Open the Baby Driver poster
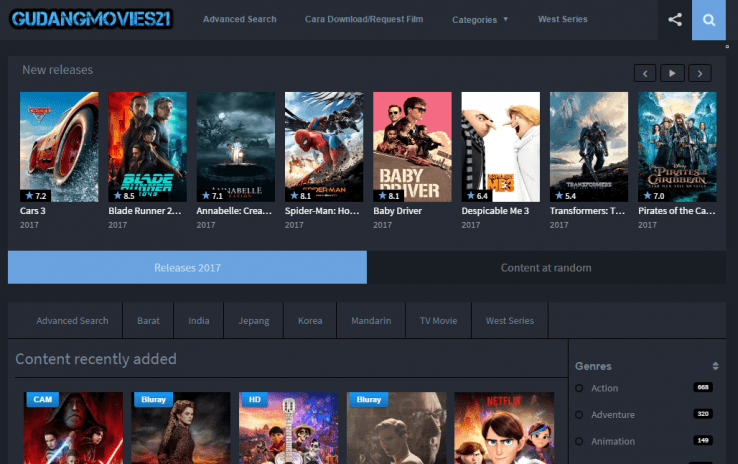 coord(412,147)
